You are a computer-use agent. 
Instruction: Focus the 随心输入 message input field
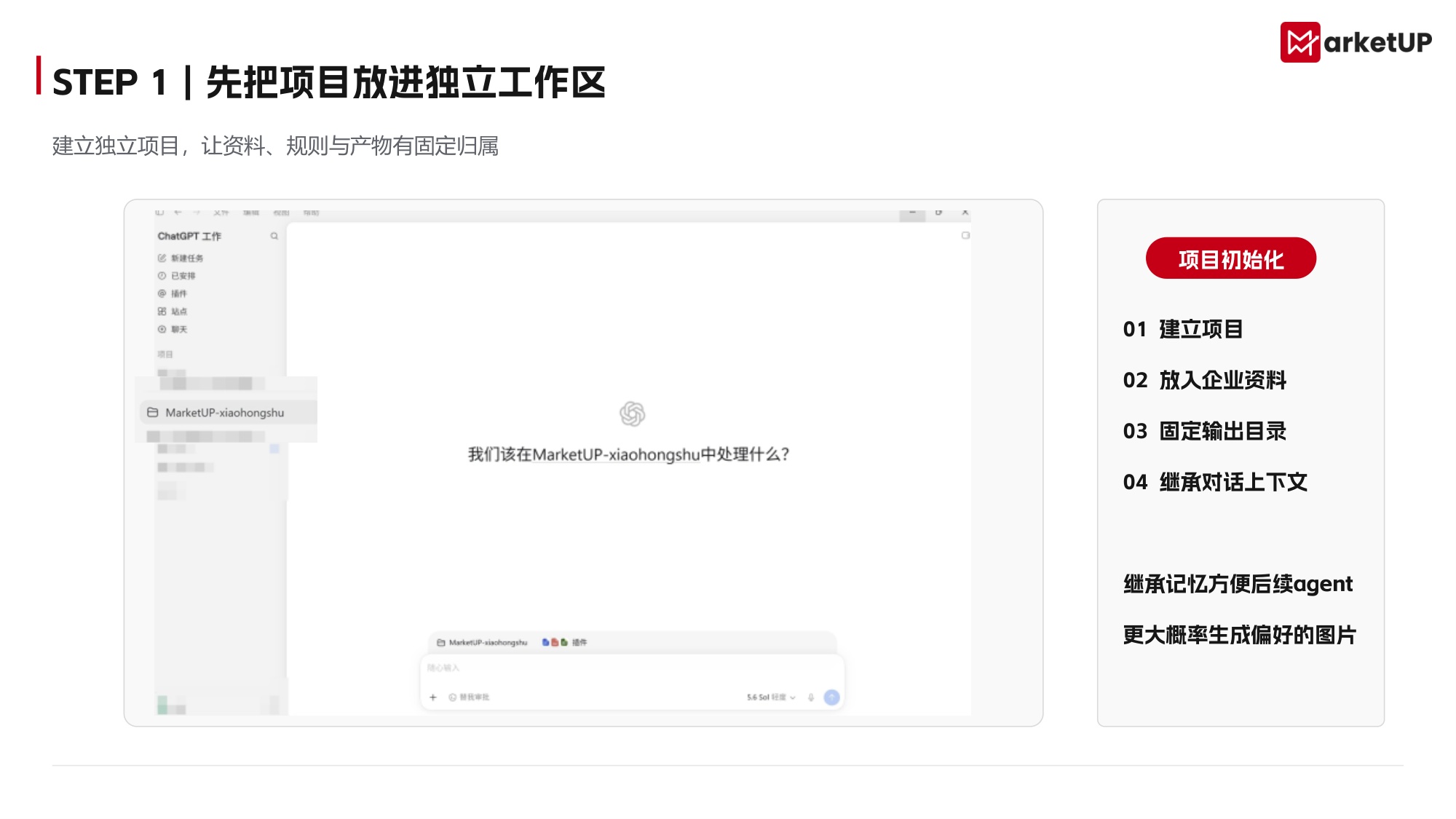pyautogui.click(x=632, y=668)
